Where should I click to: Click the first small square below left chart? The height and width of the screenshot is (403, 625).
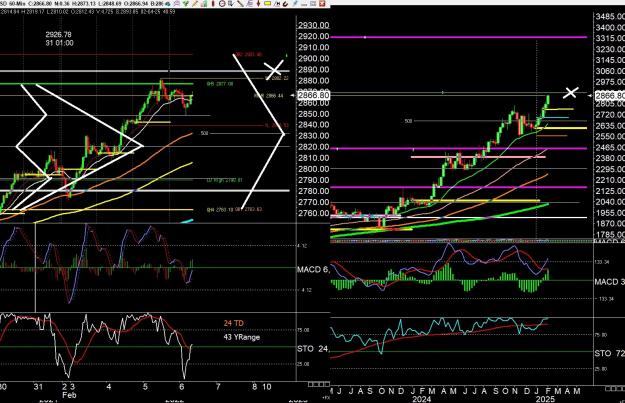click(311, 384)
